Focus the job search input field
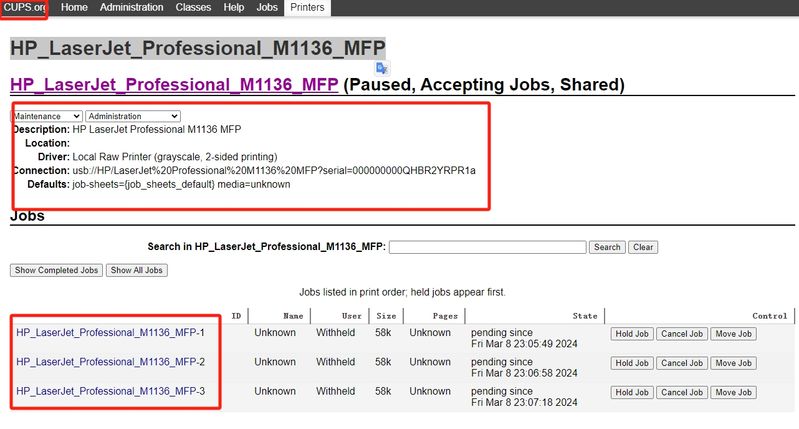The height and width of the screenshot is (429, 799). click(487, 247)
